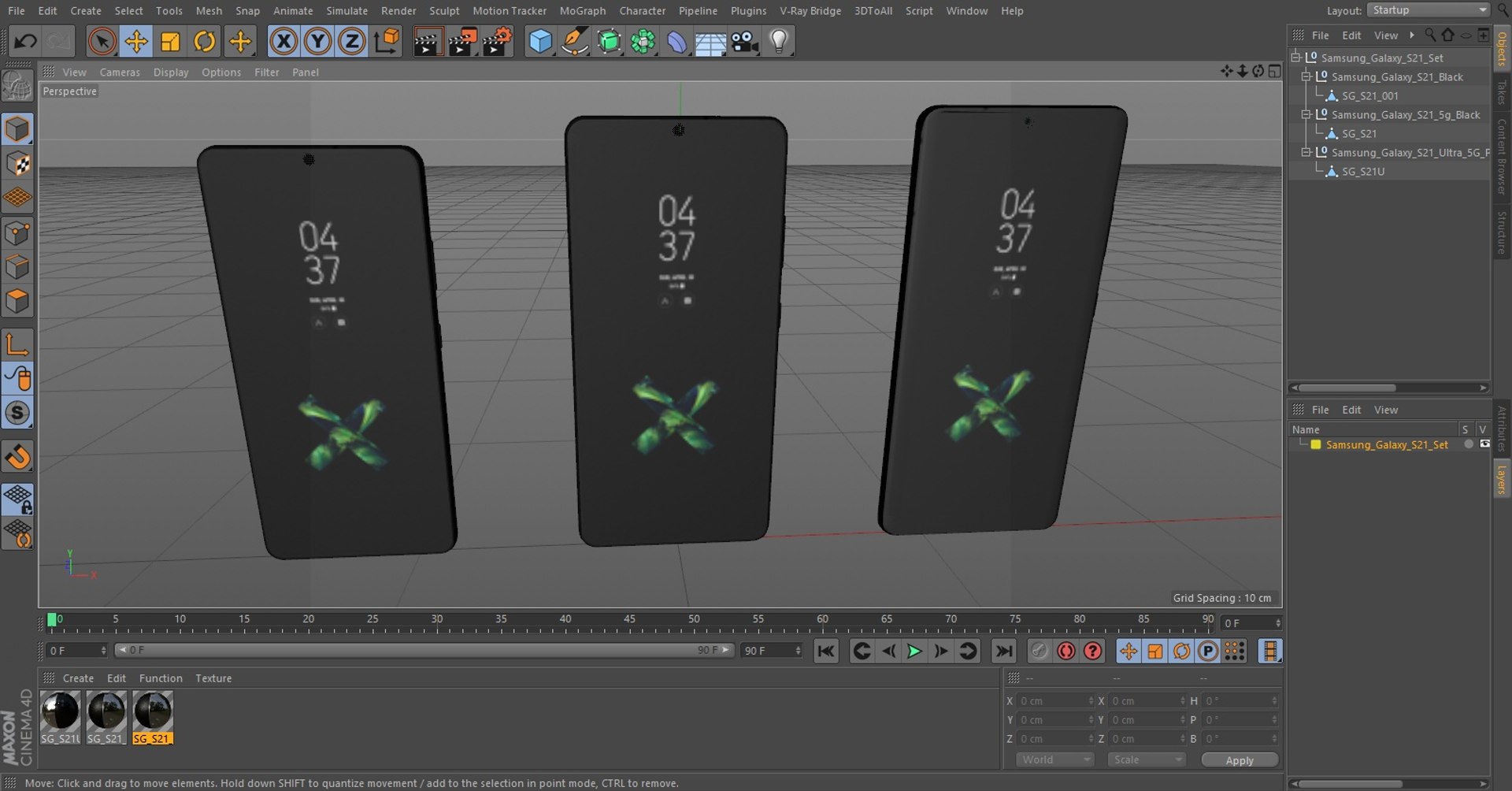Enable Axis mode
Viewport: 1512px width, 791px height.
tap(17, 344)
